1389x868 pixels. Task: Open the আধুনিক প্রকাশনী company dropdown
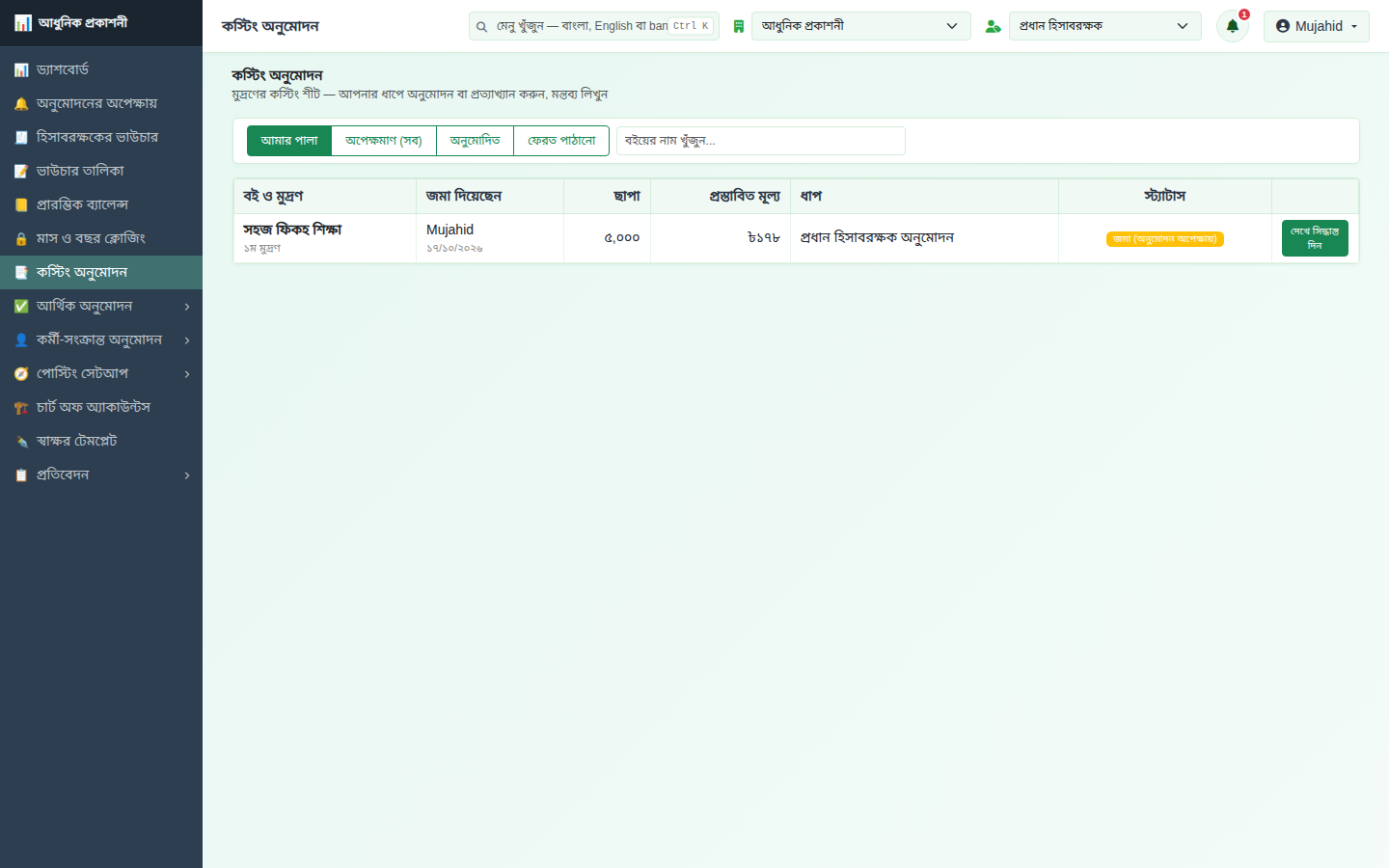coord(860,26)
